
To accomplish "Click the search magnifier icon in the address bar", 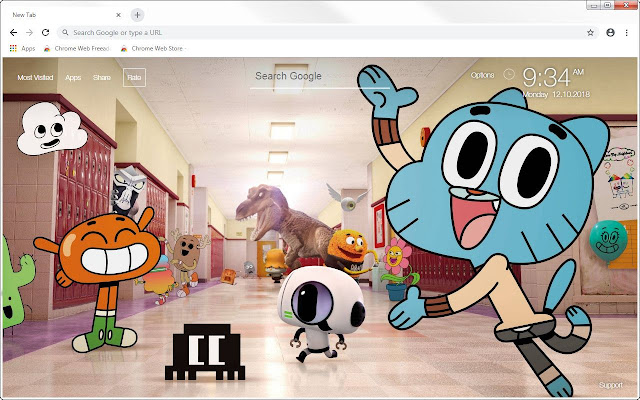I will pos(65,33).
